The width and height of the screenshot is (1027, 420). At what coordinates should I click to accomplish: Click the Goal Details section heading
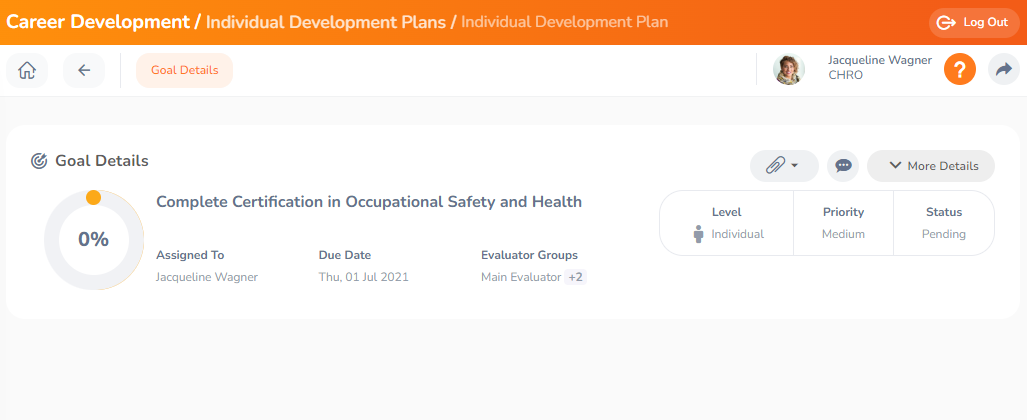click(102, 161)
